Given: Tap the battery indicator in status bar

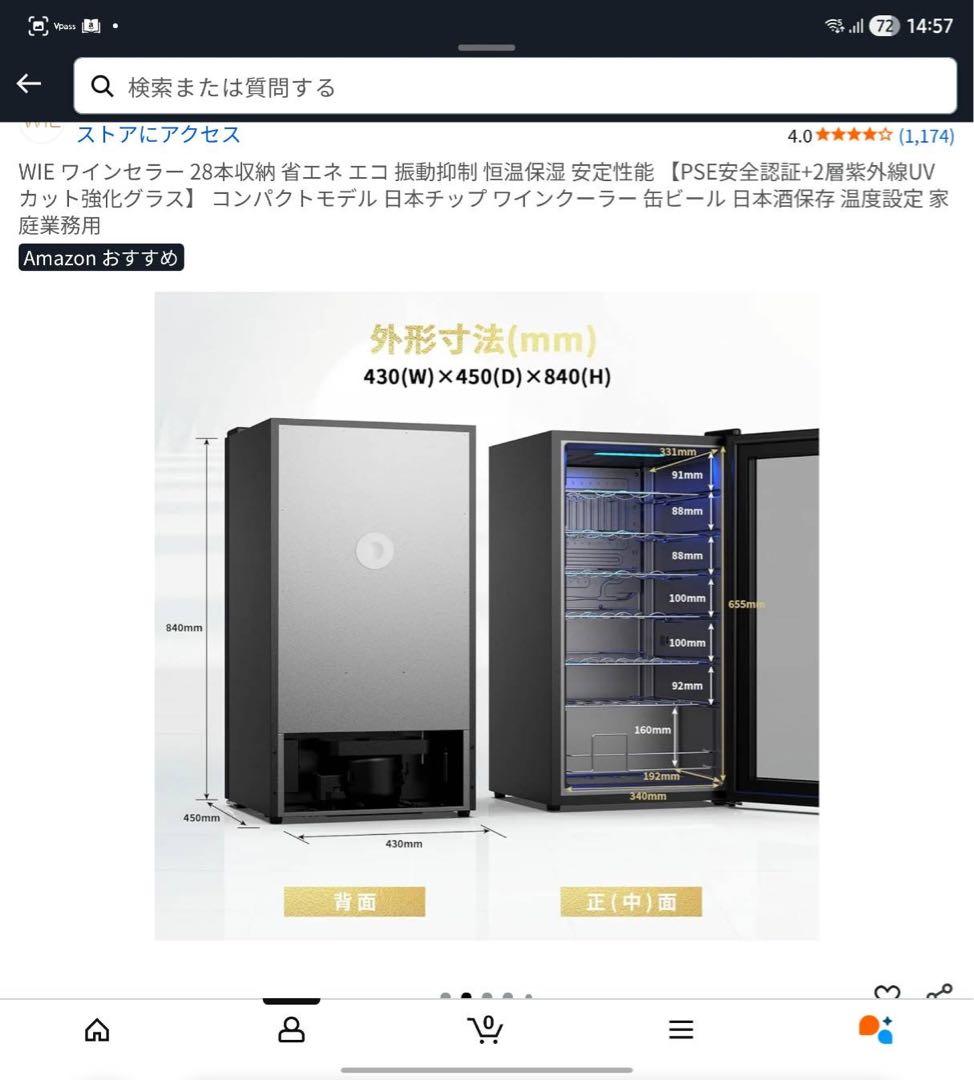Looking at the screenshot, I should pos(884,26).
